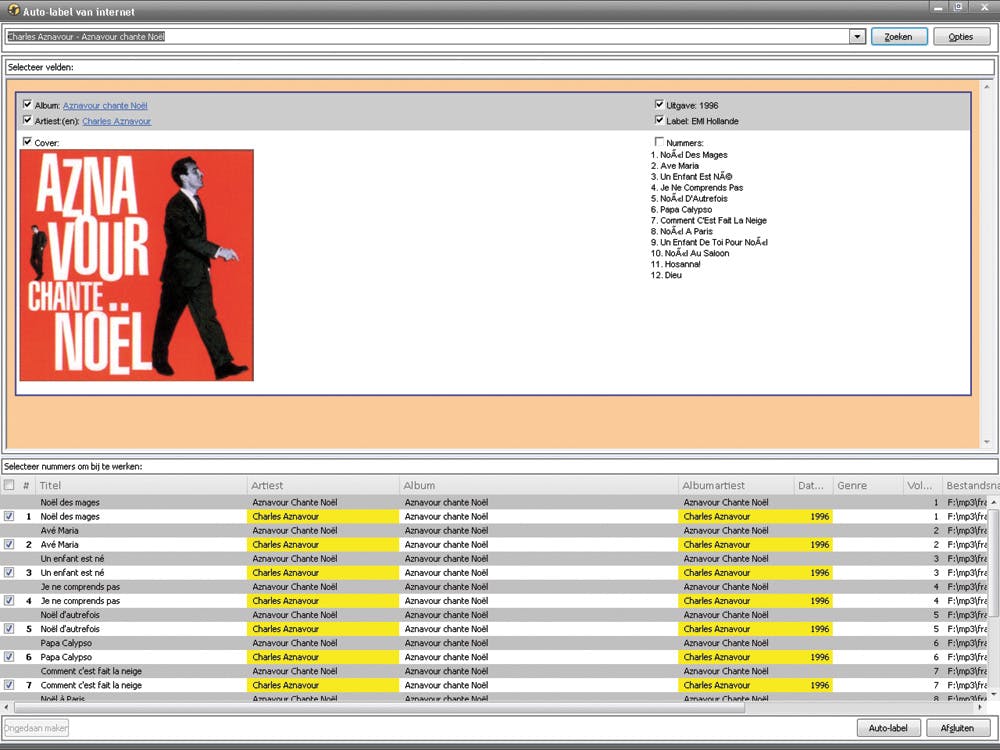This screenshot has width=1000, height=750.
Task: Toggle the Label EMI Hollande checkbox
Action: pos(659,119)
